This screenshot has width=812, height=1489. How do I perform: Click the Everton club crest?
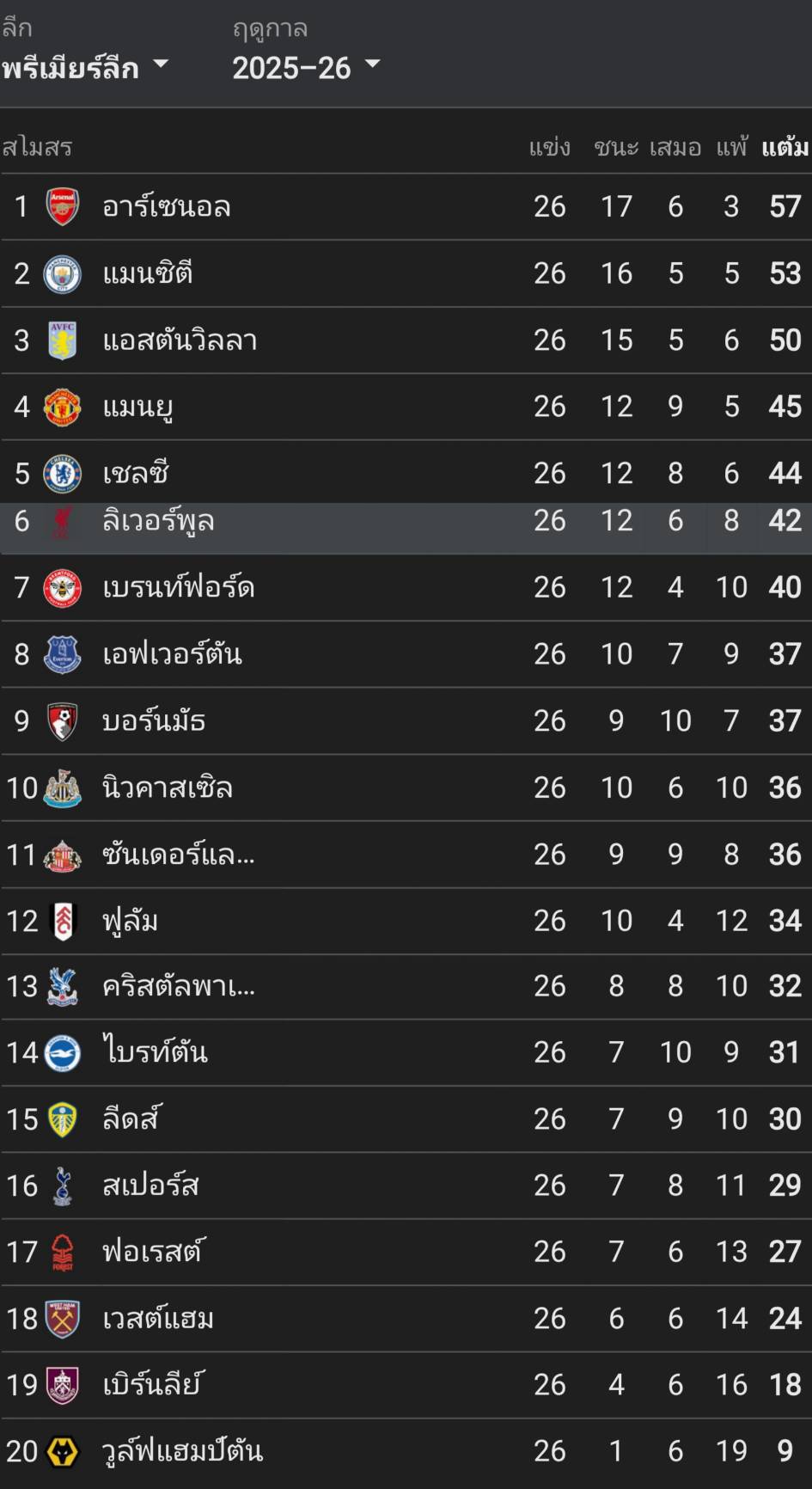[x=63, y=654]
